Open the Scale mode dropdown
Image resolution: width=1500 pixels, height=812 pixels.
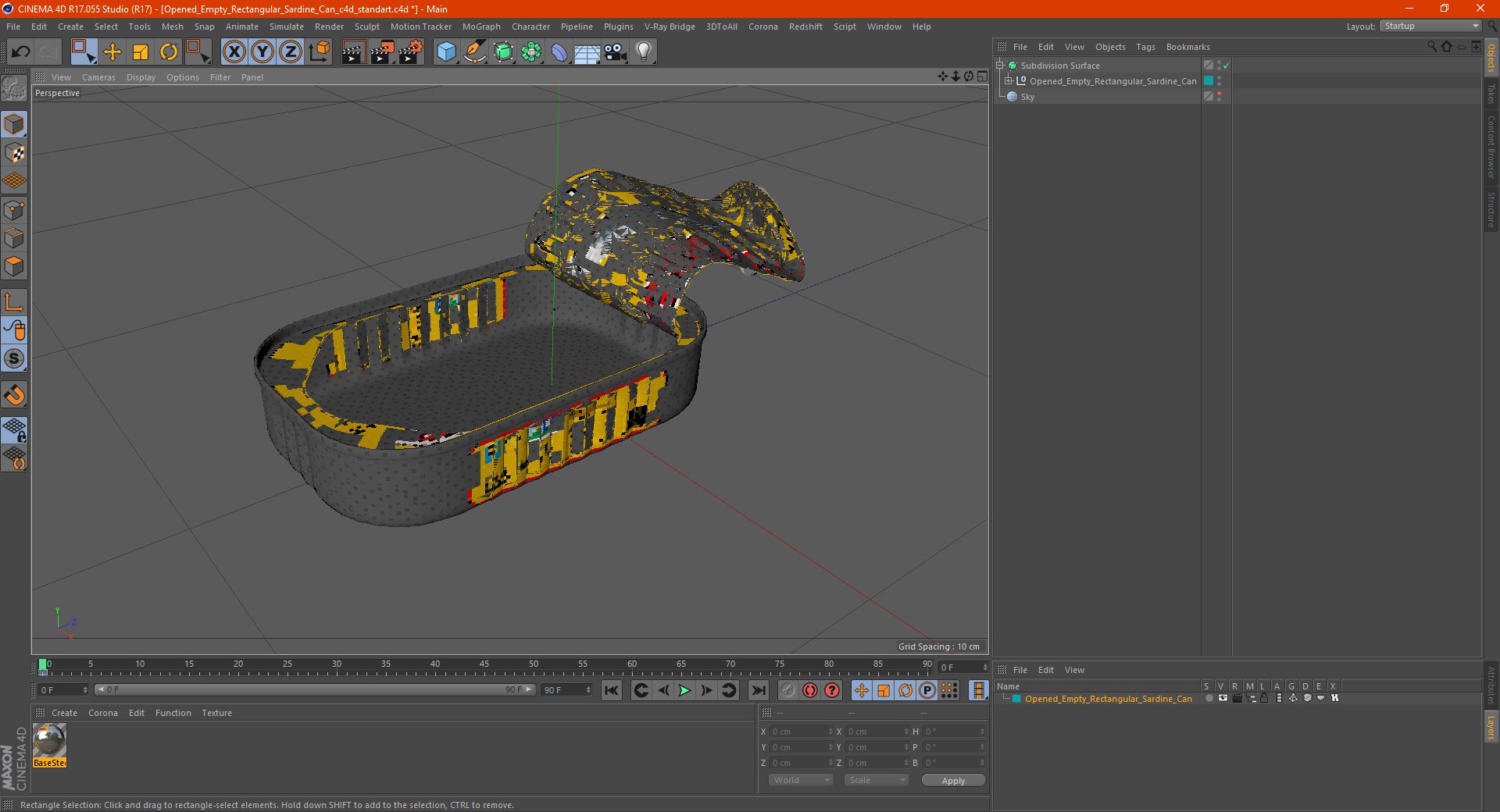(x=877, y=780)
